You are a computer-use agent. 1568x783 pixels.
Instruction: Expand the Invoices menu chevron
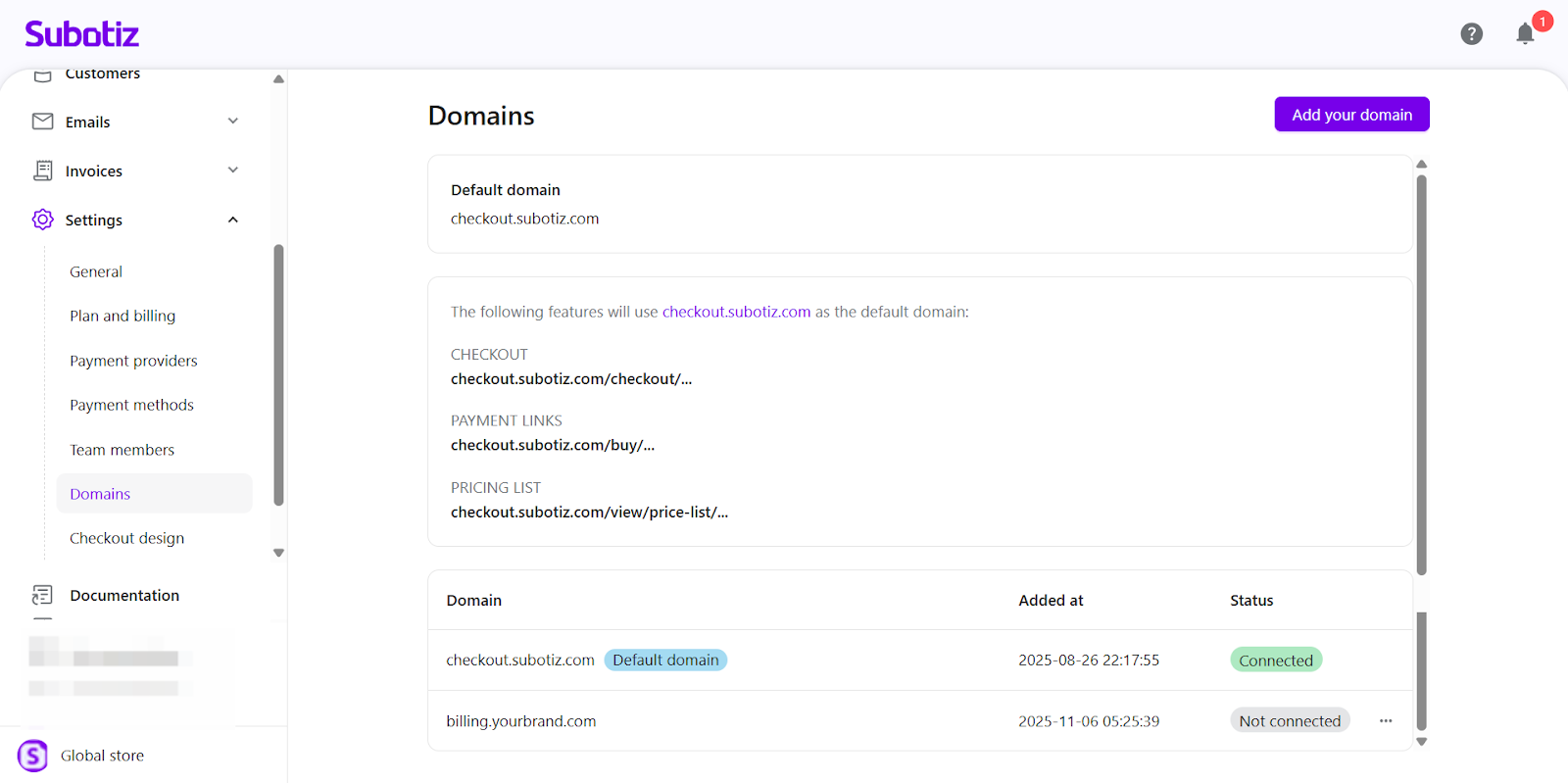tap(233, 171)
